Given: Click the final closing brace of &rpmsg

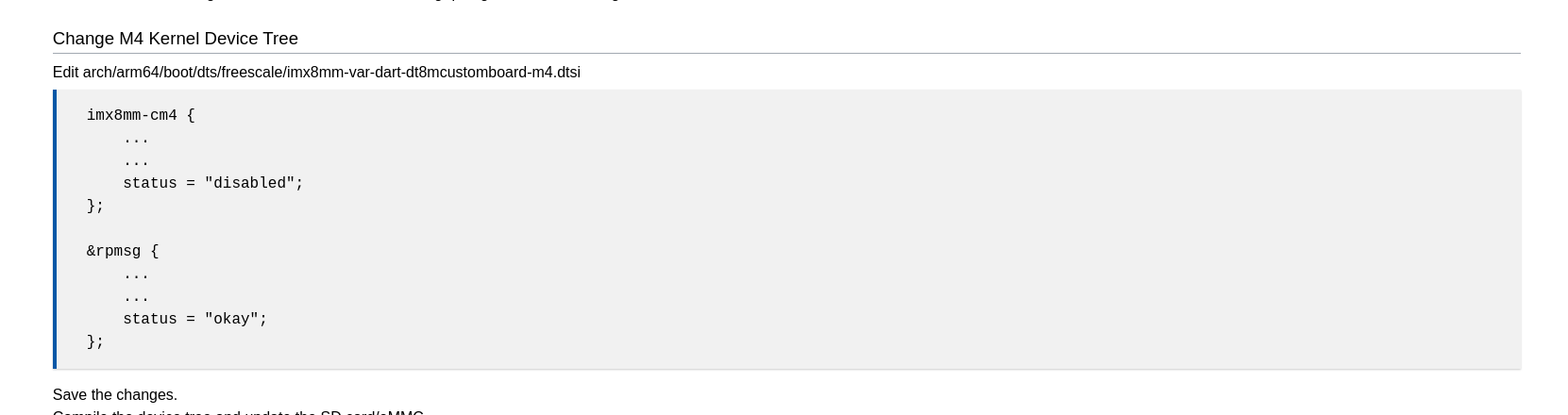Looking at the screenshot, I should point(95,342).
